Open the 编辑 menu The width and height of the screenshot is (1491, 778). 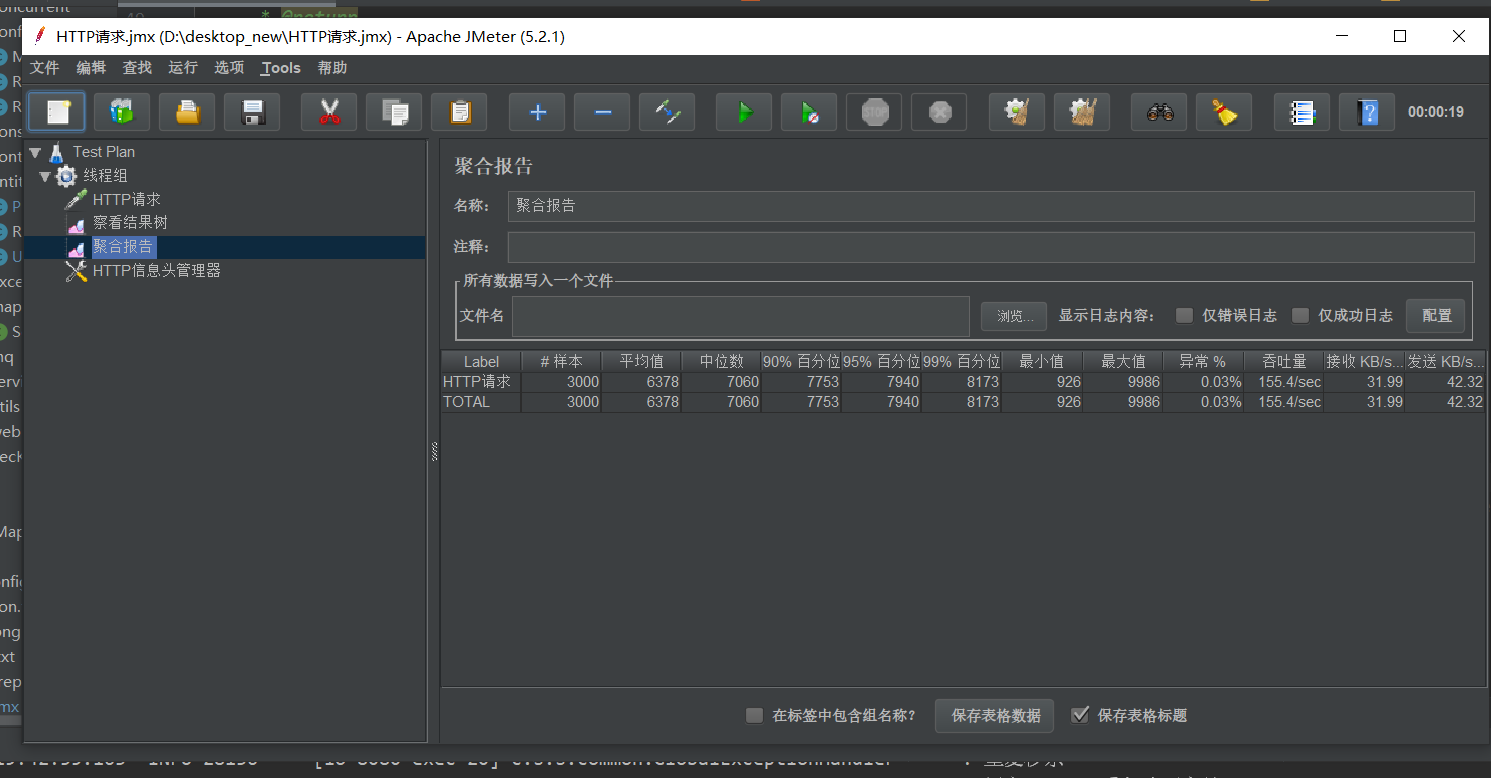click(91, 68)
